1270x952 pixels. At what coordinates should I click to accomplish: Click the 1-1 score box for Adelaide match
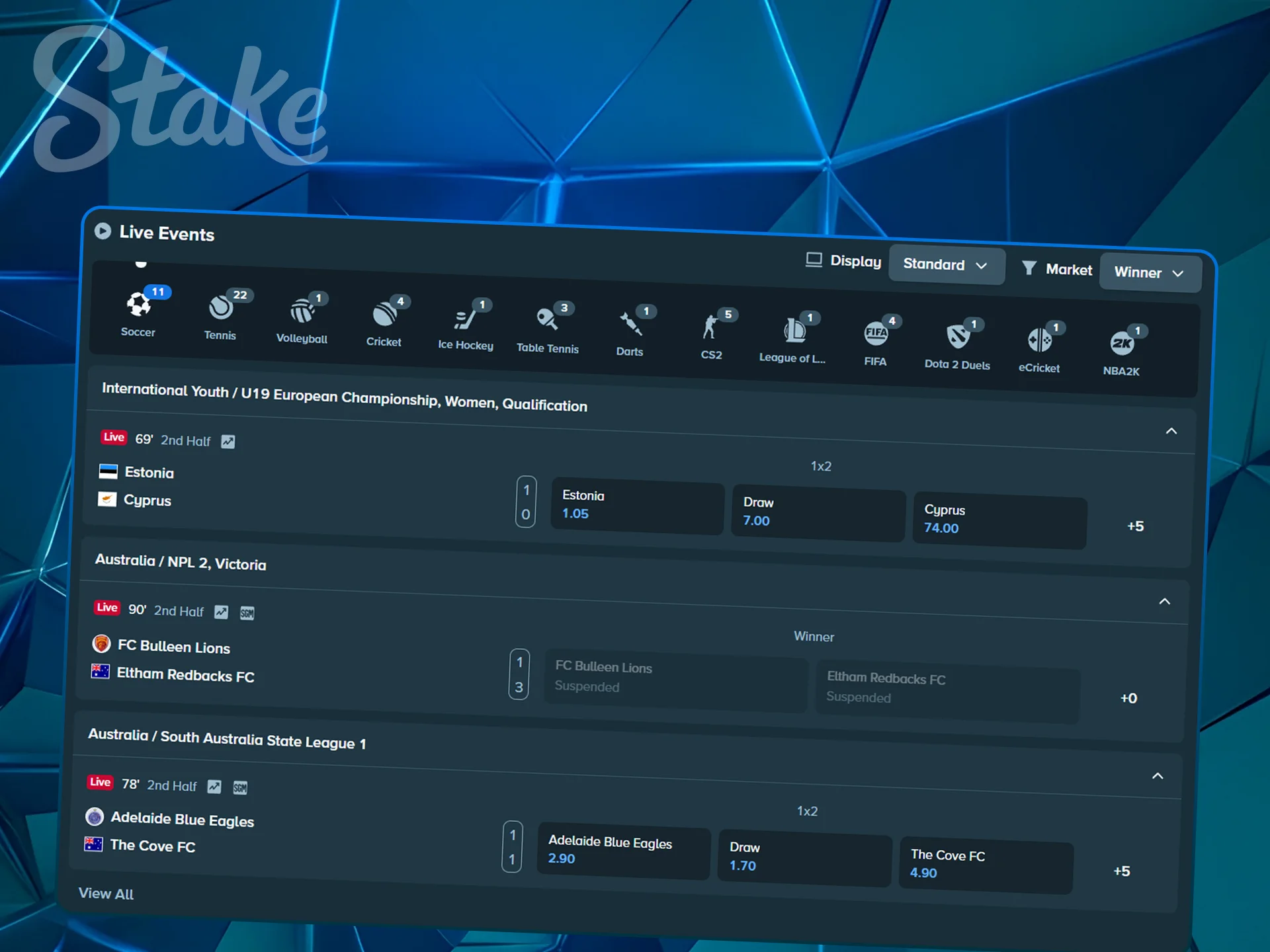512,847
